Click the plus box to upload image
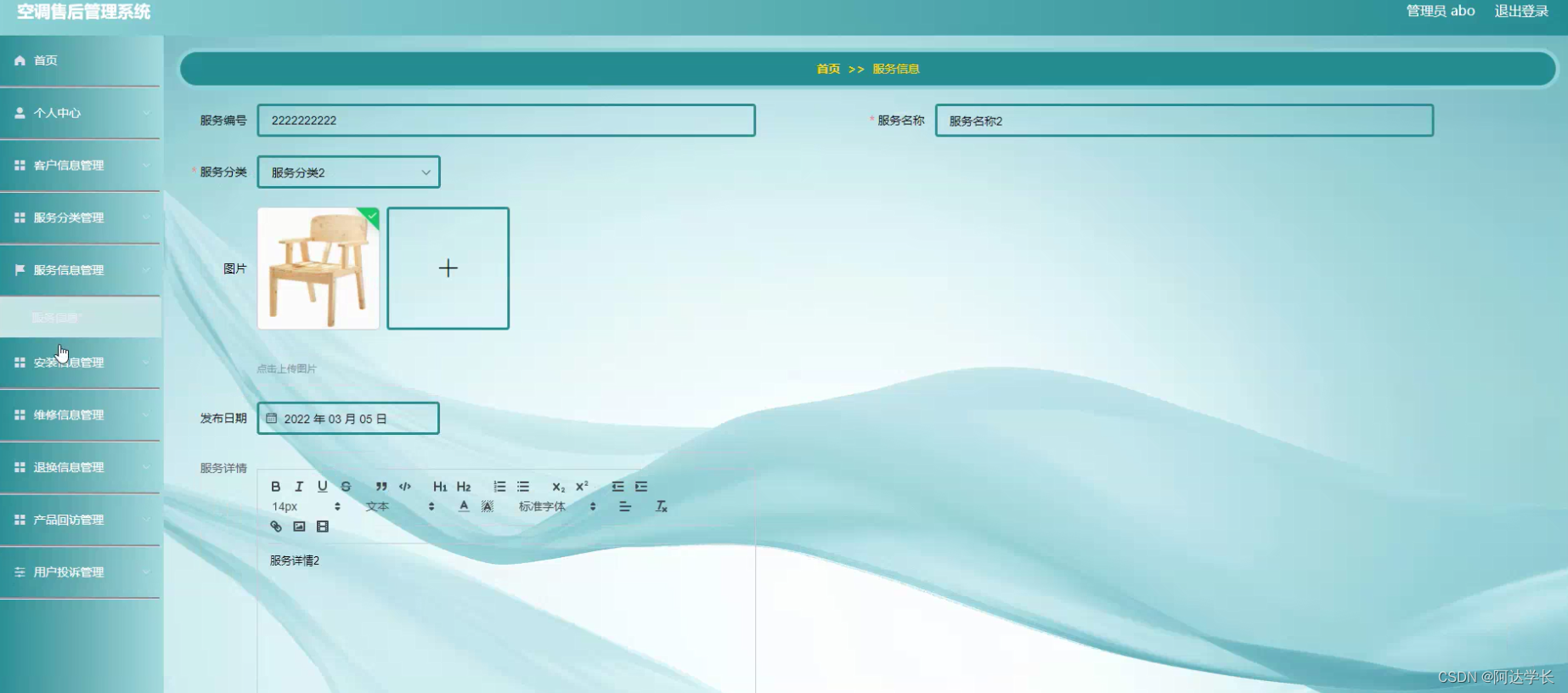 pos(448,268)
